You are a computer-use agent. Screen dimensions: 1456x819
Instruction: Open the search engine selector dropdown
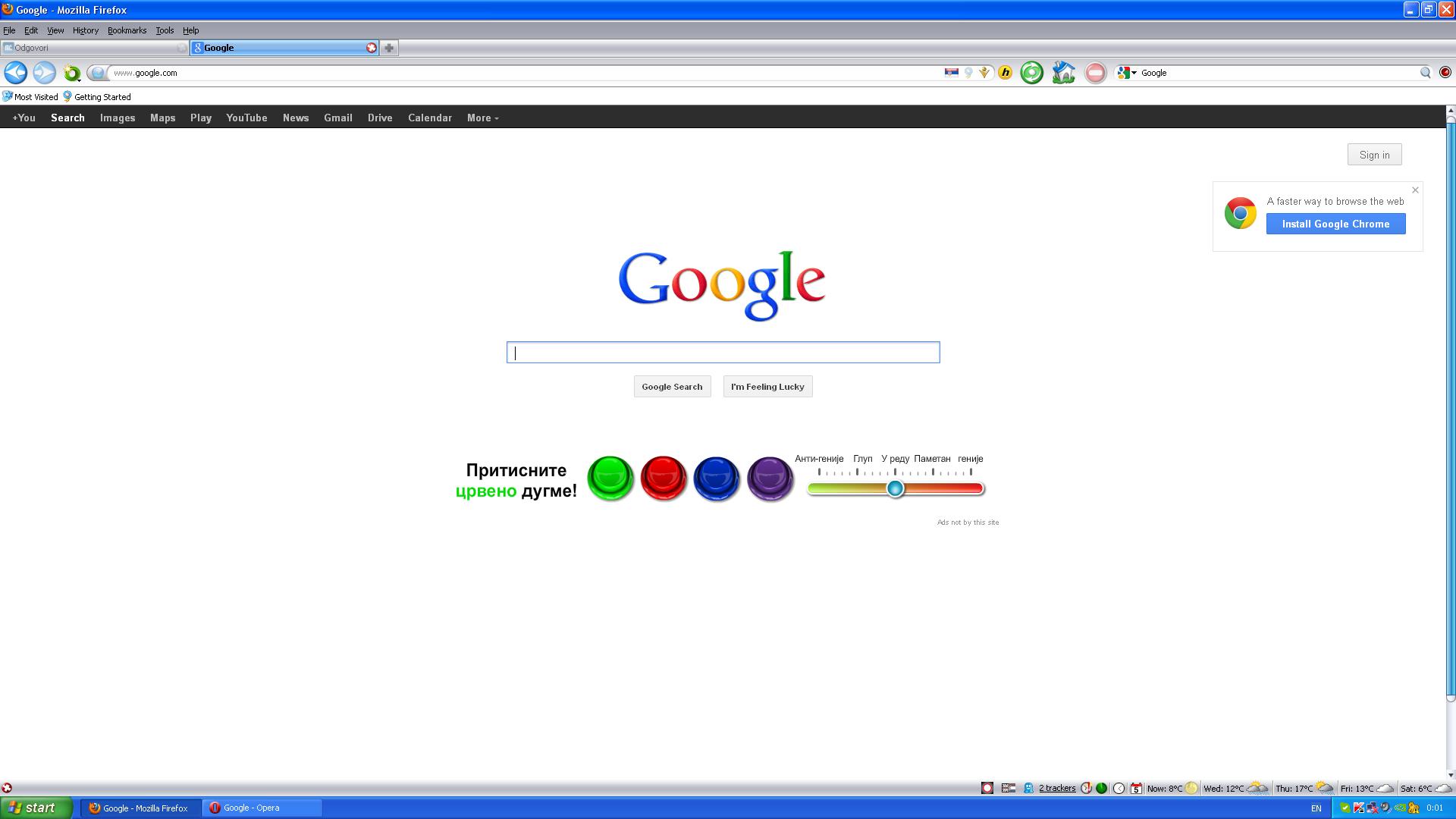tap(1128, 73)
